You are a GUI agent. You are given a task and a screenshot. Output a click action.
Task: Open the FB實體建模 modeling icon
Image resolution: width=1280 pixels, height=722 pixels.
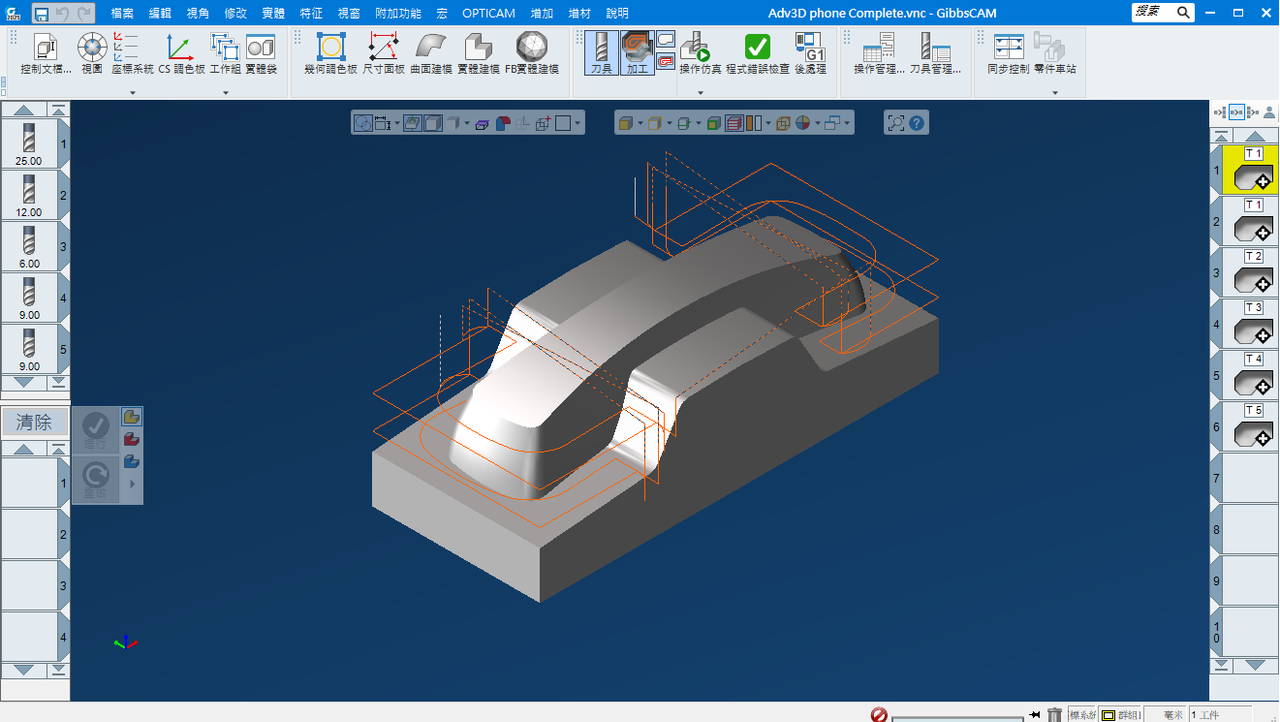531,54
